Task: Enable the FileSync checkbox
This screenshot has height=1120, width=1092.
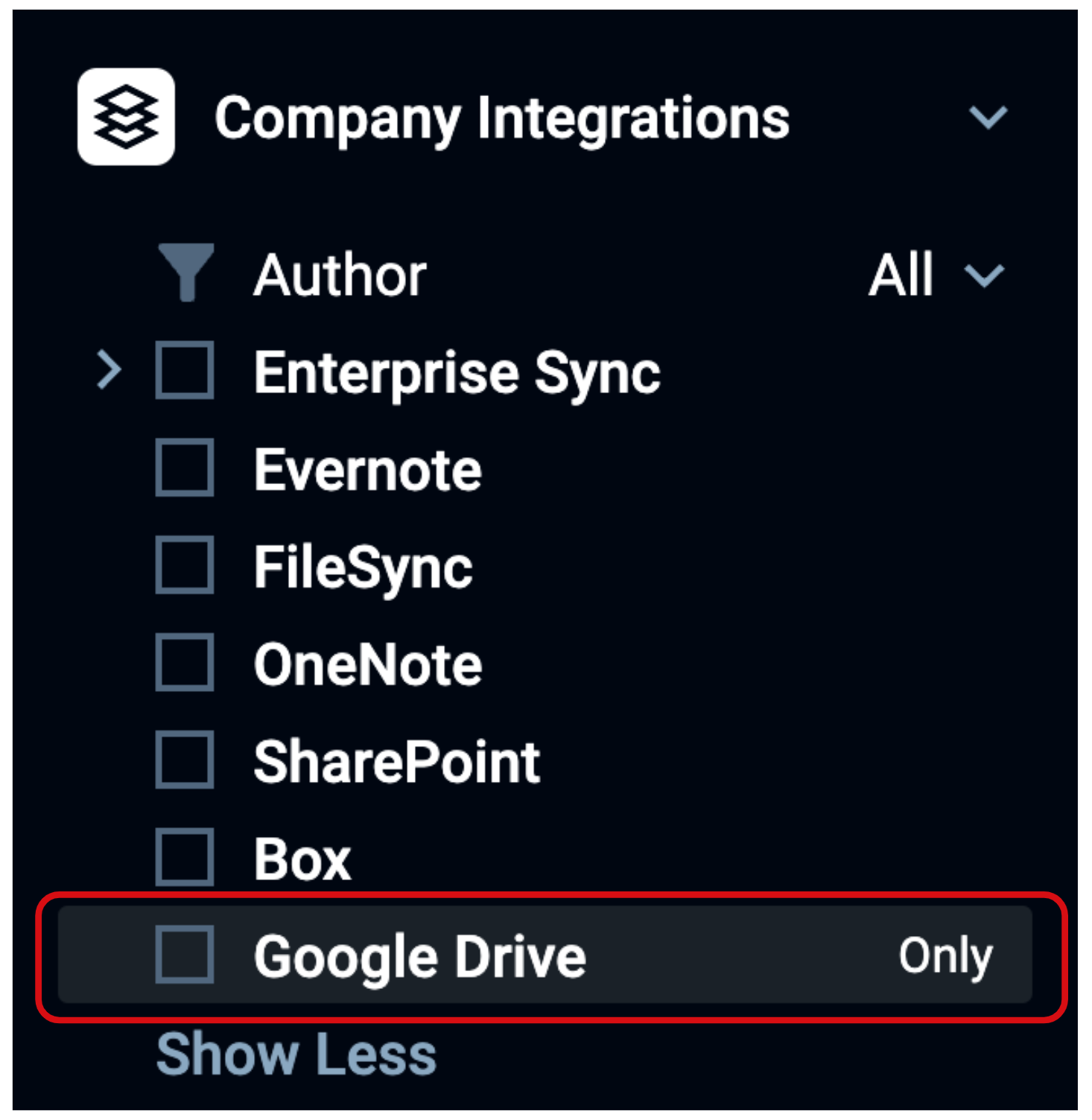Action: (185, 566)
